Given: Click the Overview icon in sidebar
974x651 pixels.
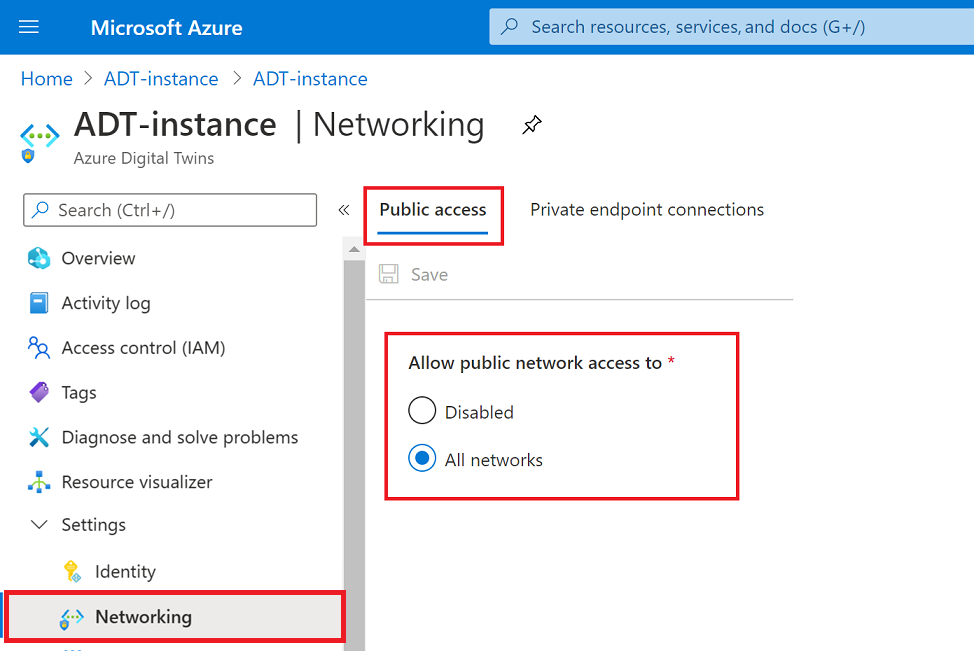Looking at the screenshot, I should tap(39, 258).
